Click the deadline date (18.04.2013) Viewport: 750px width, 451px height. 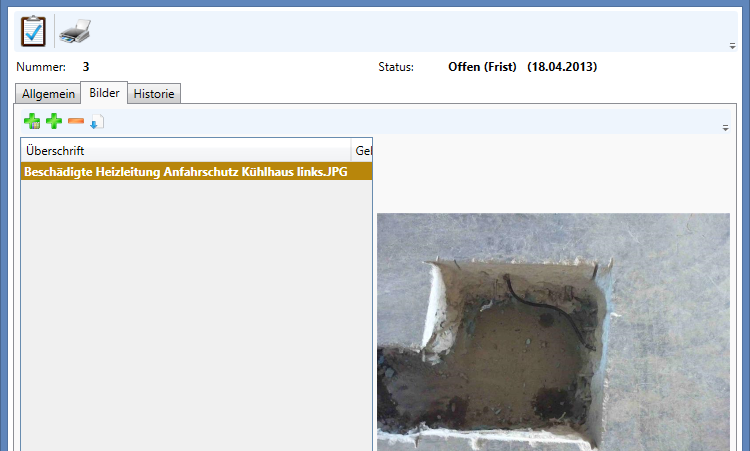562,67
